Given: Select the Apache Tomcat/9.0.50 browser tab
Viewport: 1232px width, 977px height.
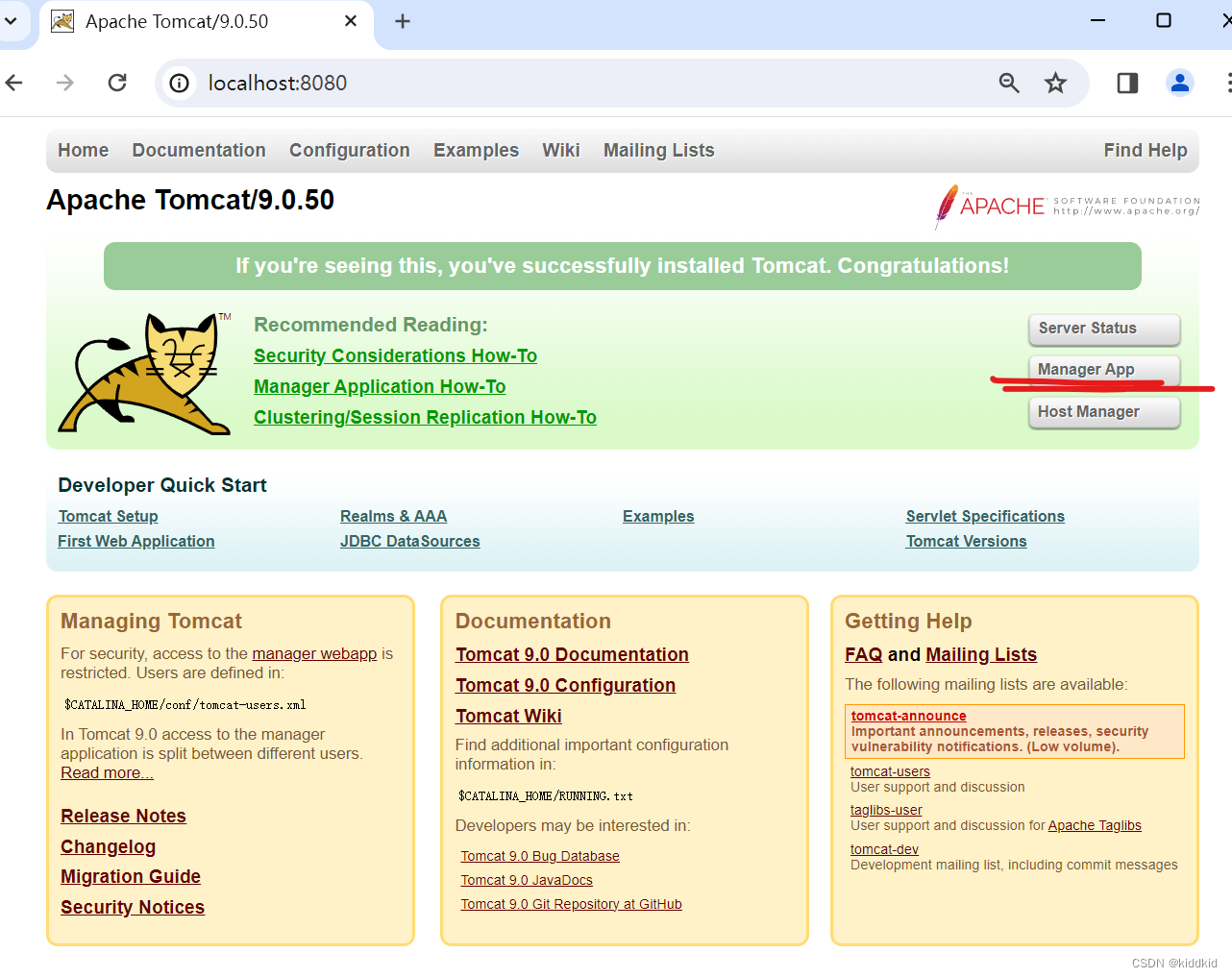Looking at the screenshot, I should pyautogui.click(x=207, y=21).
